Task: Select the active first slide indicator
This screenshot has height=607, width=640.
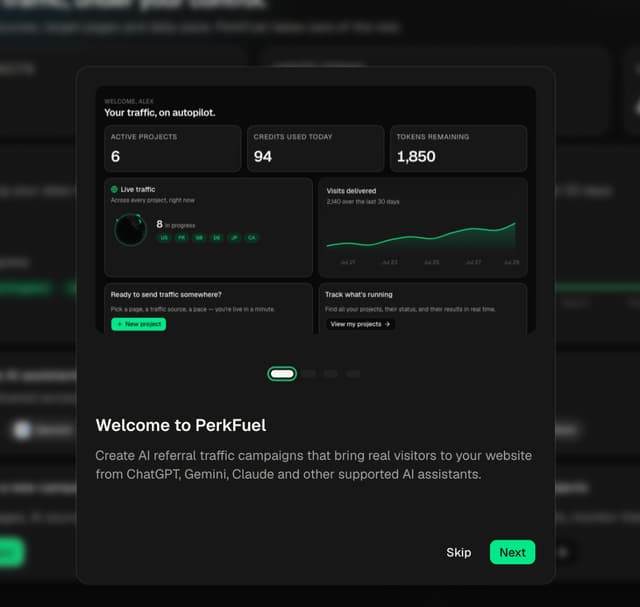Action: (x=282, y=374)
